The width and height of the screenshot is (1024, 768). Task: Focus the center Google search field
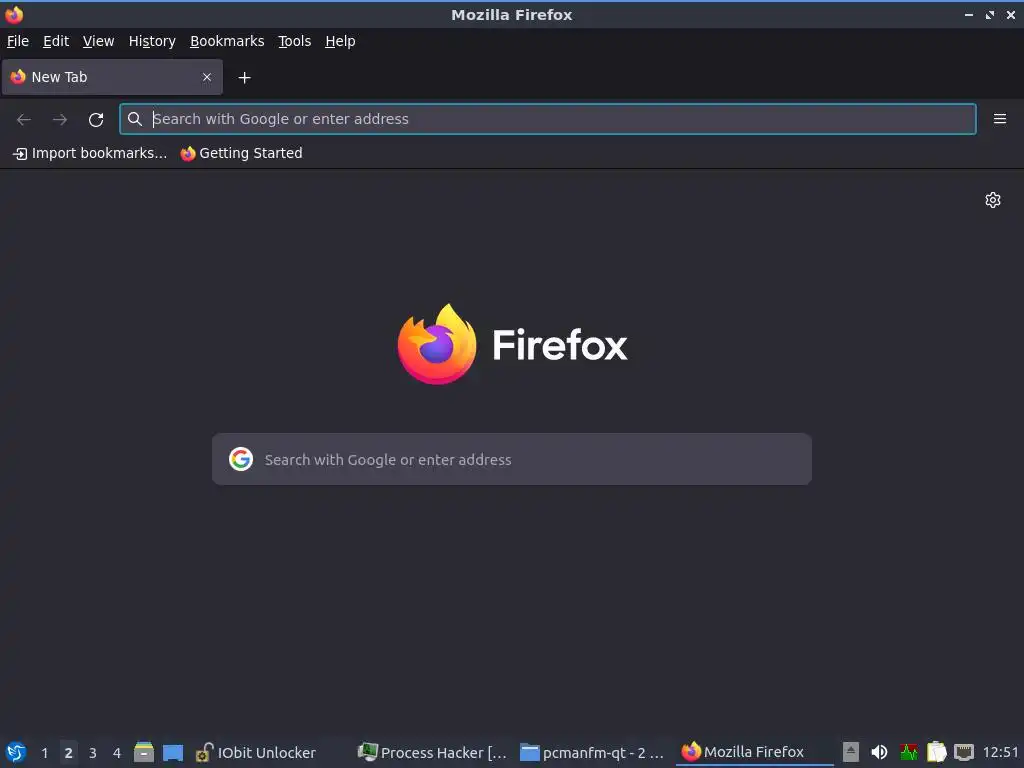click(x=512, y=459)
